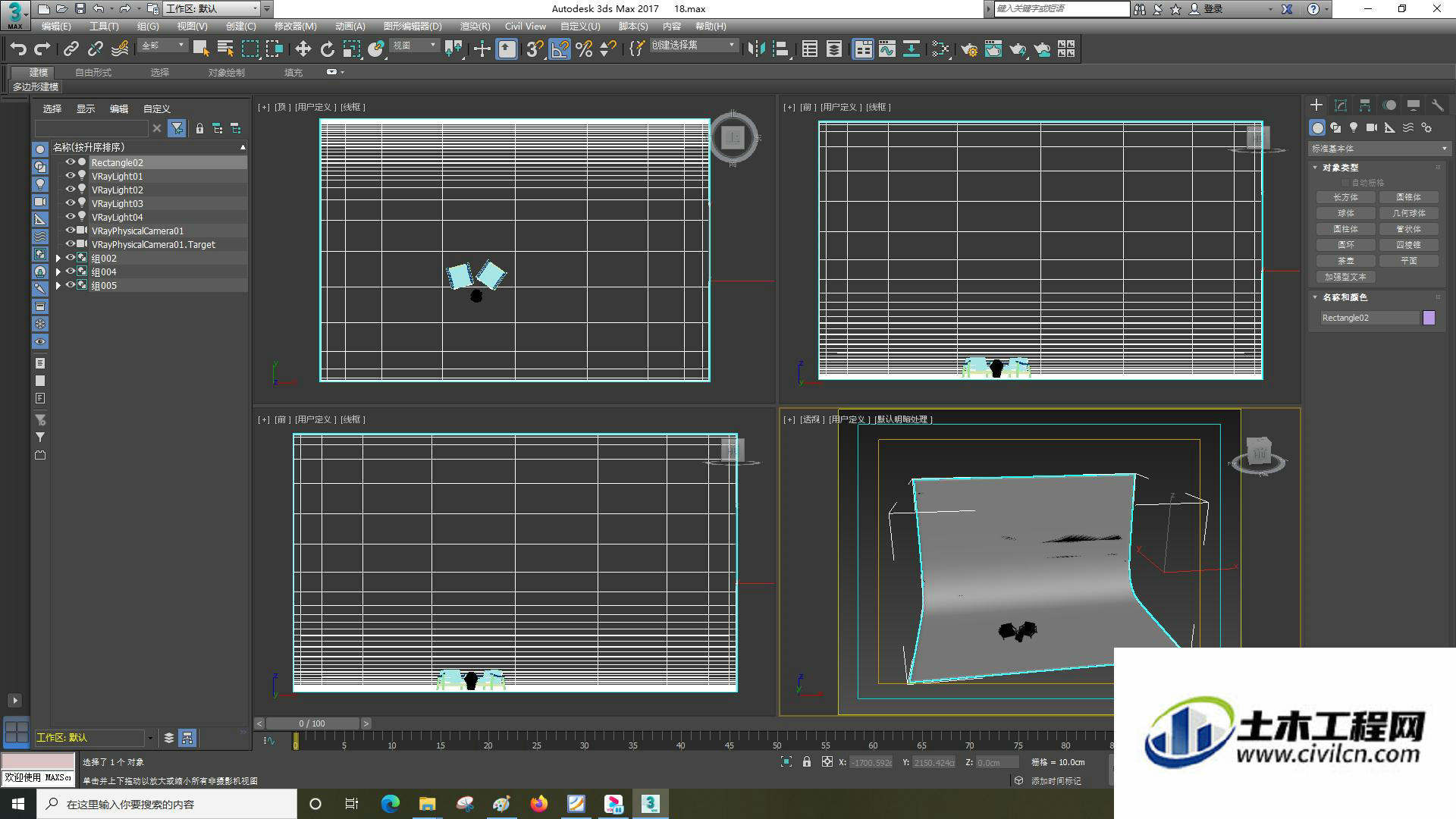Open the 工作区: 默认 dropdown in title bar

coord(212,8)
